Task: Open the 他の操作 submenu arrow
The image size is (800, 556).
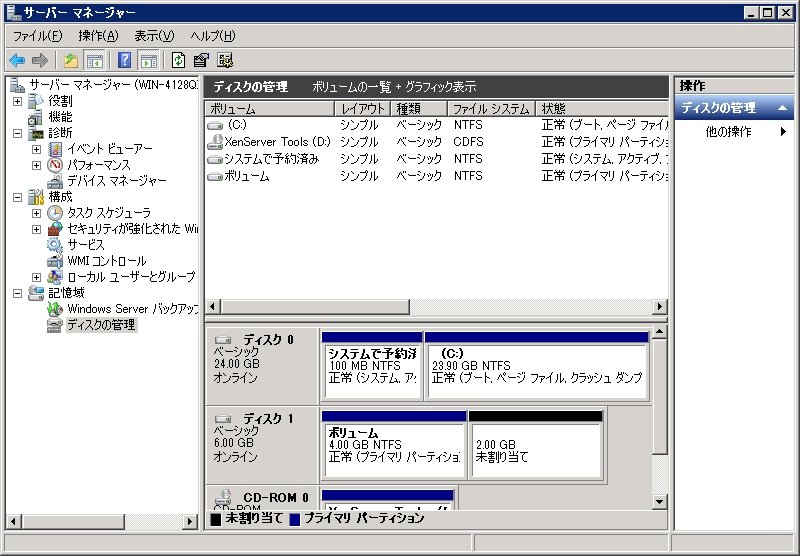Action: click(783, 132)
